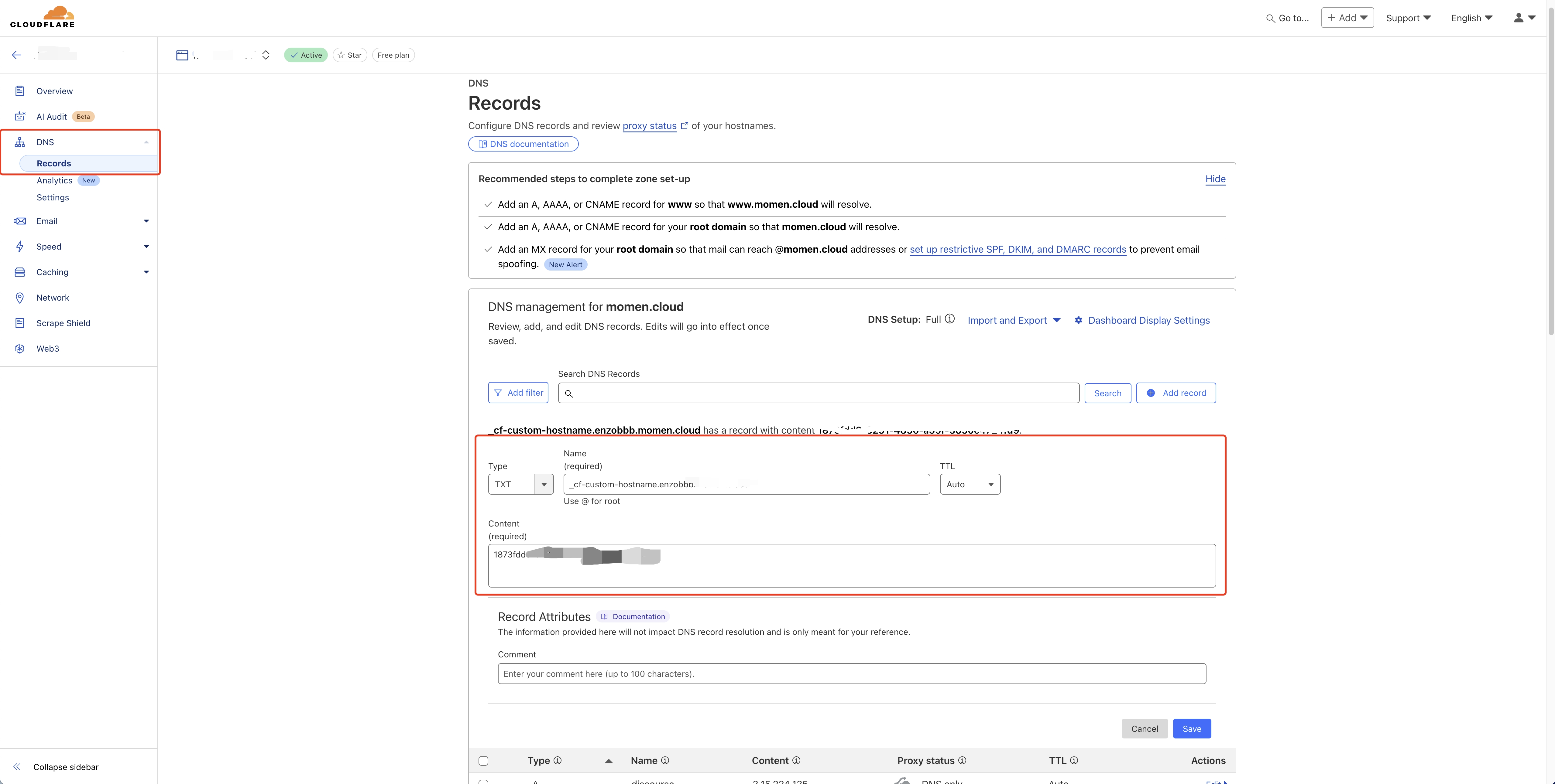1555x784 pixels.
Task: Open Dashboard Display Settings
Action: click(x=1142, y=320)
